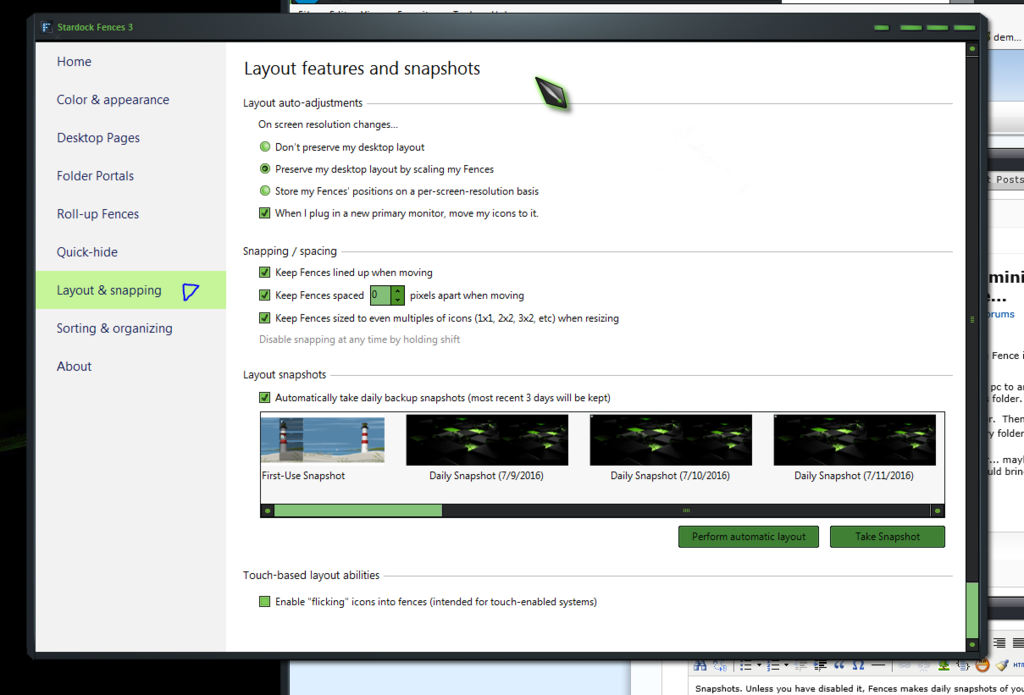Open the Roll-up Fences section
The height and width of the screenshot is (695, 1024).
point(131,214)
